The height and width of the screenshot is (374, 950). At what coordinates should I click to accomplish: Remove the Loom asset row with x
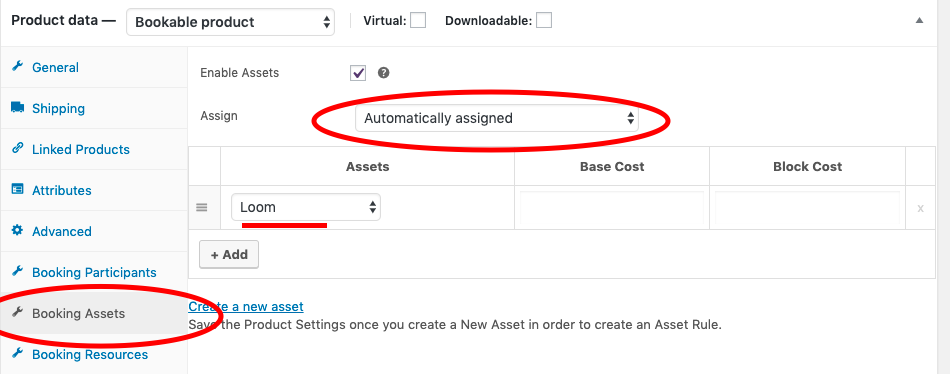pyautogui.click(x=920, y=208)
